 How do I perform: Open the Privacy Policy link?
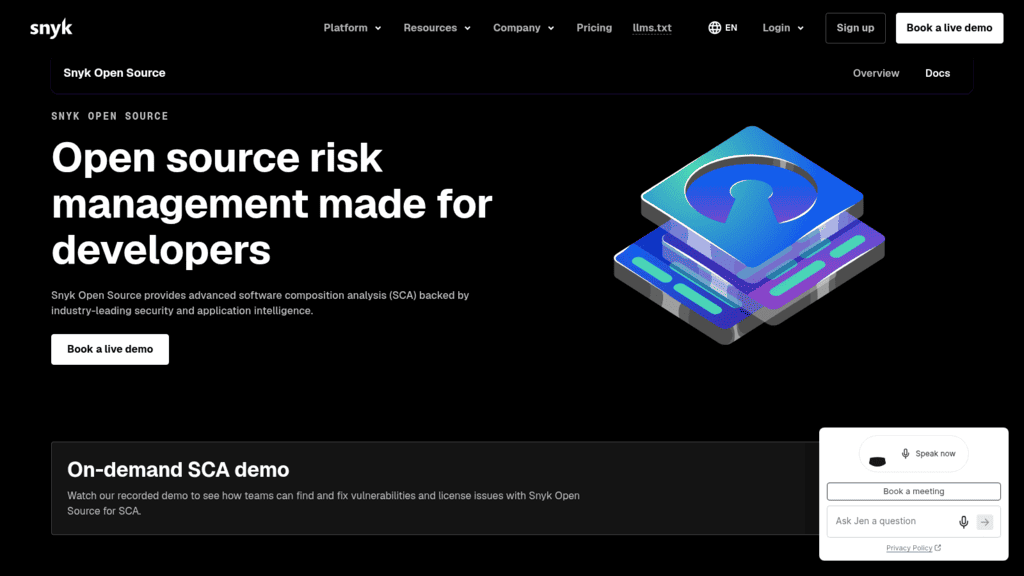tap(908, 548)
